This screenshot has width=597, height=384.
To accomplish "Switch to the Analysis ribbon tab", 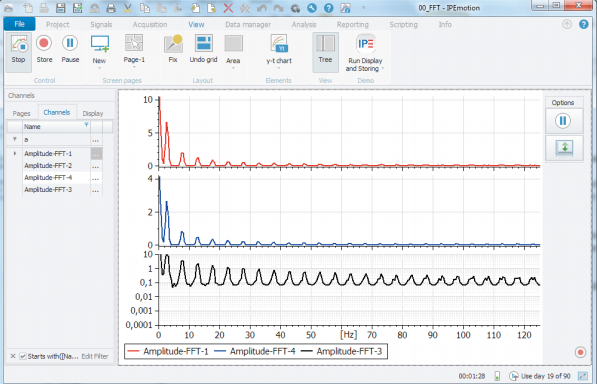I will pyautogui.click(x=304, y=24).
